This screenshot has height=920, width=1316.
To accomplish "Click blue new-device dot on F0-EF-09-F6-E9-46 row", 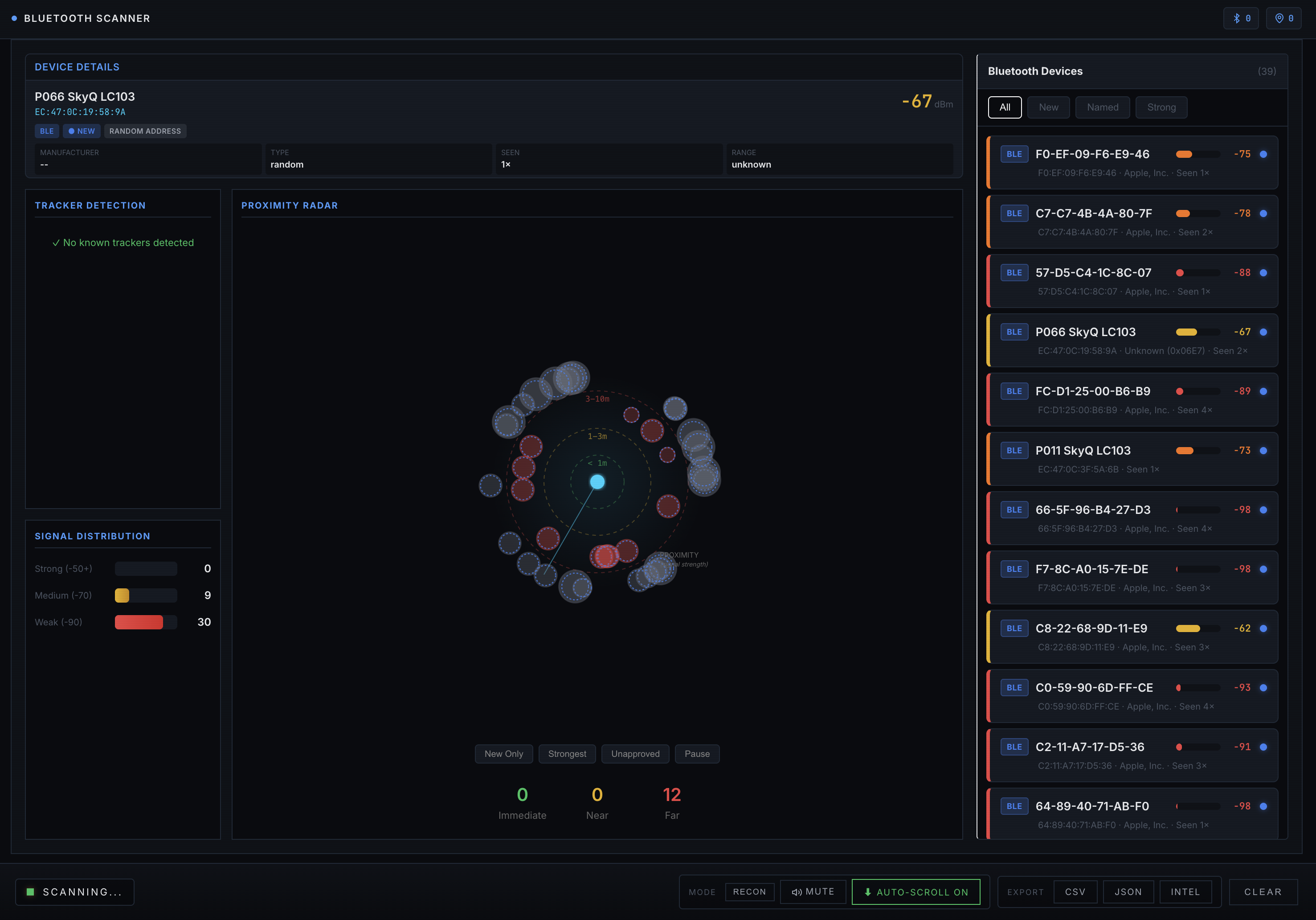I will [x=1263, y=154].
